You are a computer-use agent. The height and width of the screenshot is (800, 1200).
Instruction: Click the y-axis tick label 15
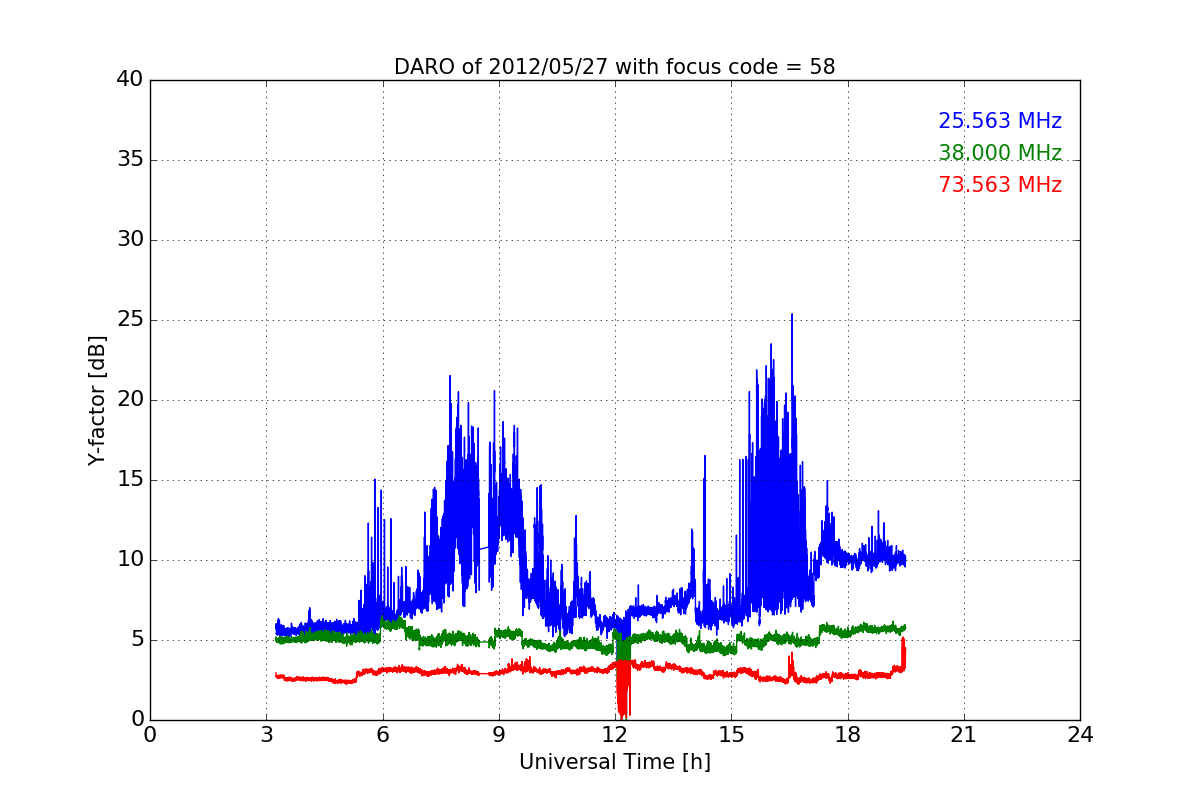tap(130, 480)
